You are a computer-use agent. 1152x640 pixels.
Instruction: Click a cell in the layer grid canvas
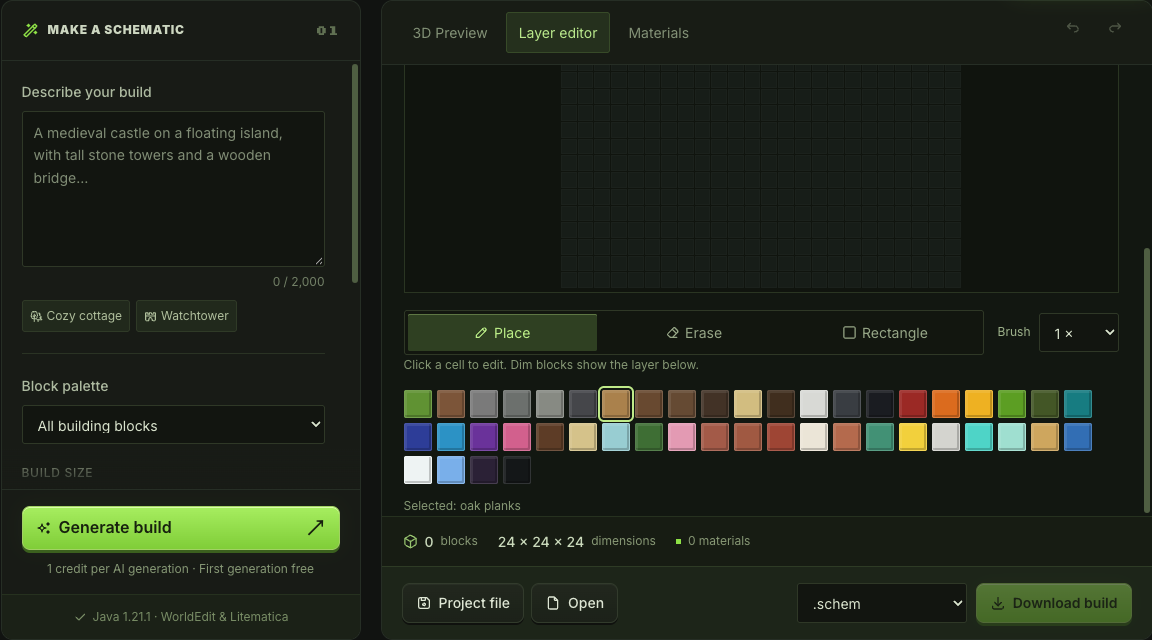pyautogui.click(x=760, y=176)
